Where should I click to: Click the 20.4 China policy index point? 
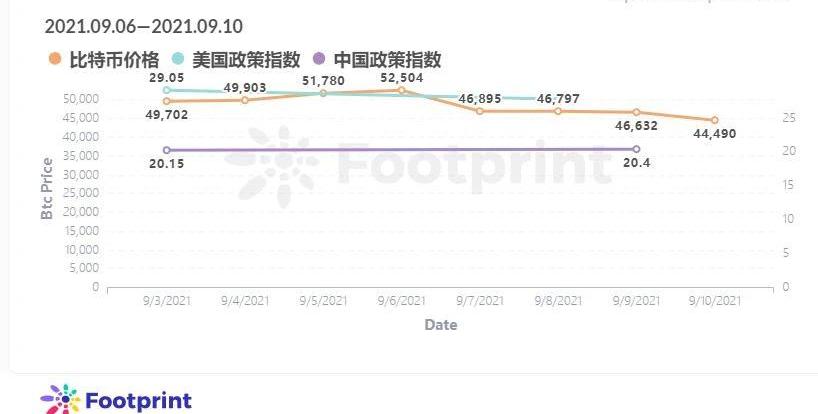pyautogui.click(x=636, y=149)
